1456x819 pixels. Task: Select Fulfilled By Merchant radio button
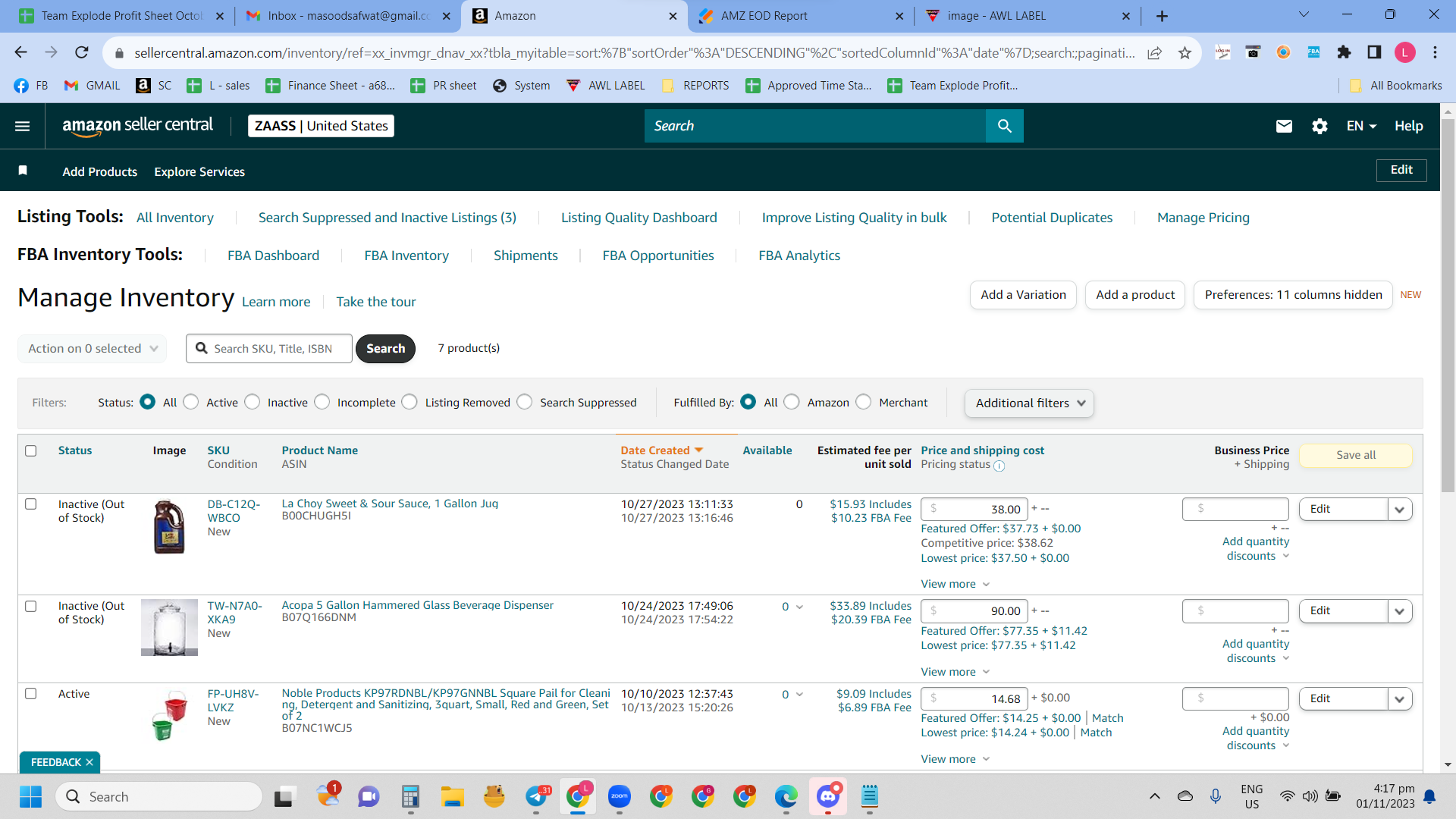click(864, 402)
